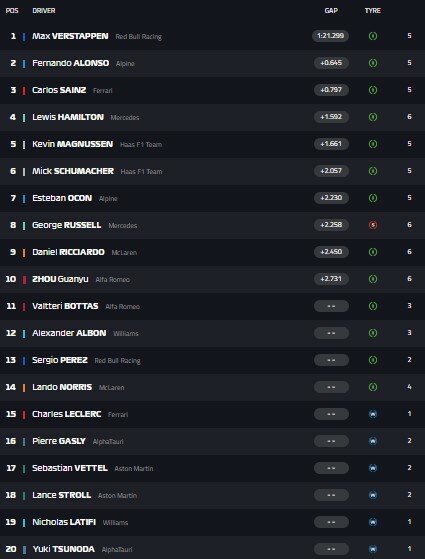425x559 pixels.
Task: Click Zhou Guanyu's +2.731 gap badge
Action: coord(331,279)
